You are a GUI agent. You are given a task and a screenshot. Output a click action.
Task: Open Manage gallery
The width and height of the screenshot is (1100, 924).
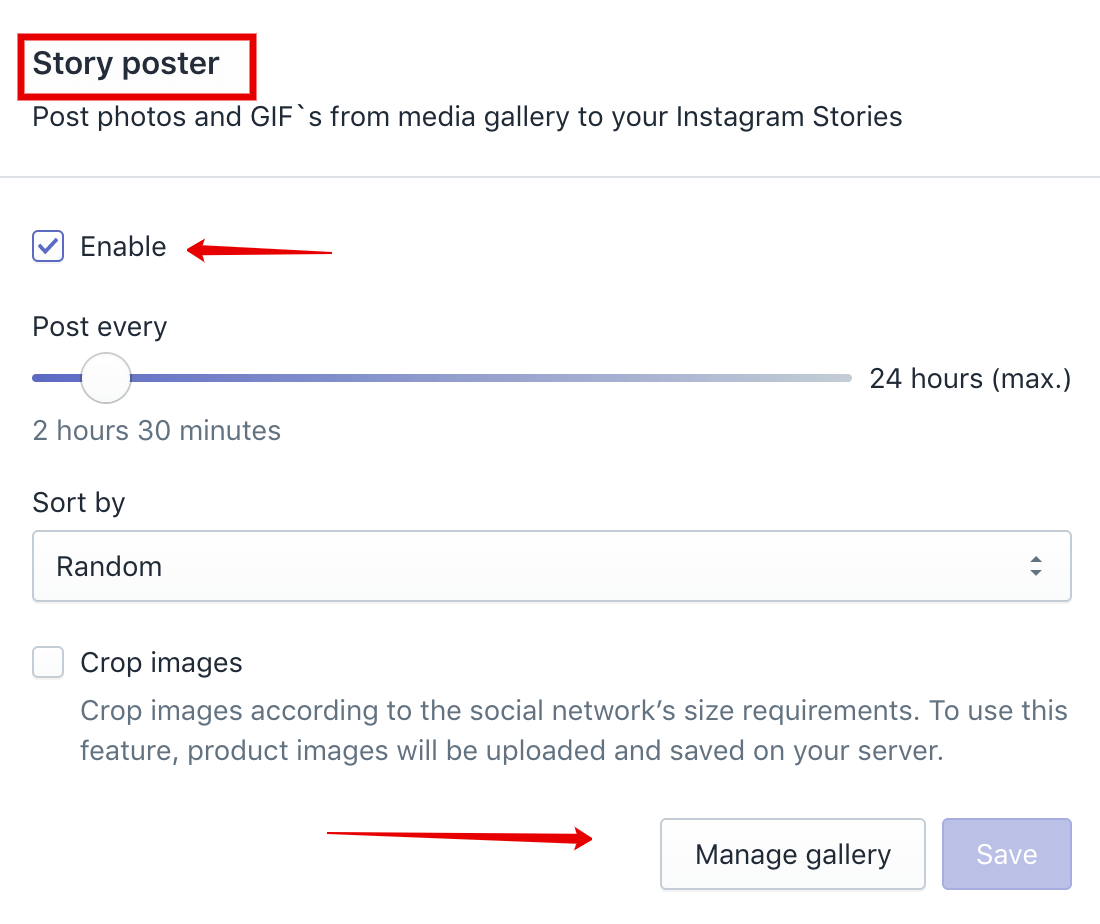[793, 854]
